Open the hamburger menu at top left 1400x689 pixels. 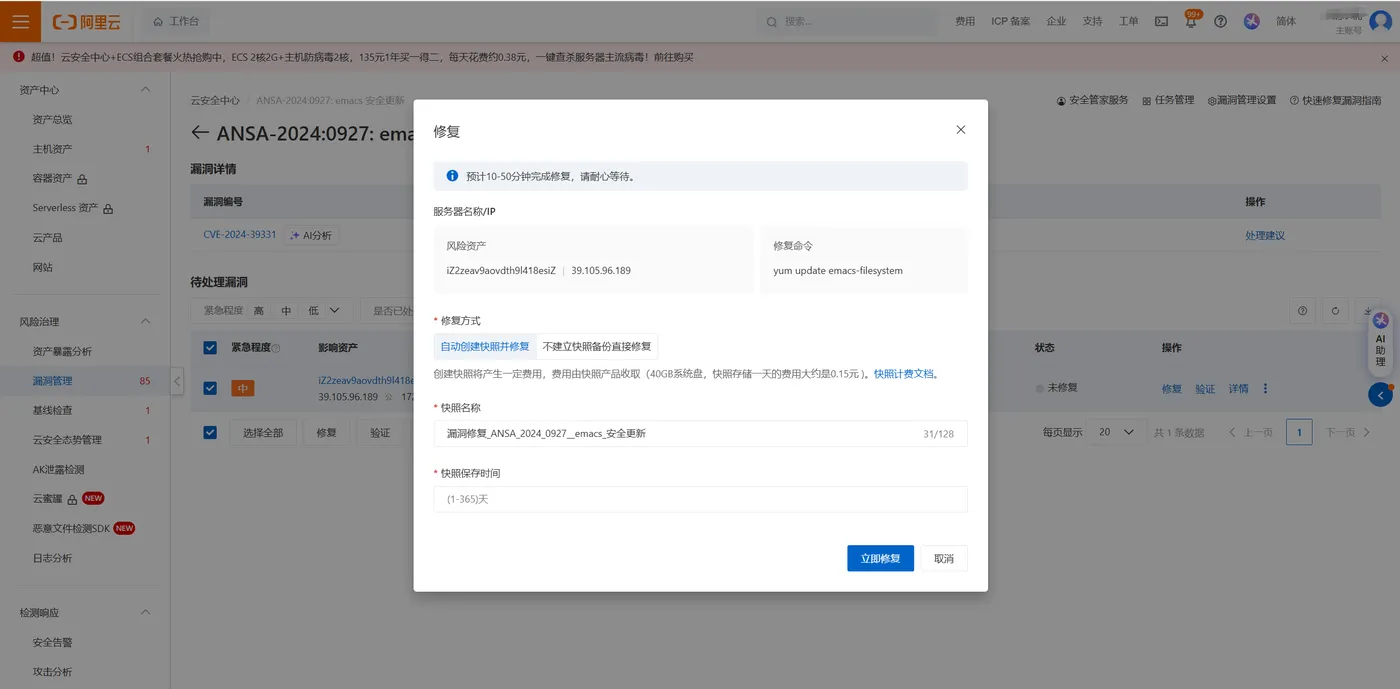20,21
